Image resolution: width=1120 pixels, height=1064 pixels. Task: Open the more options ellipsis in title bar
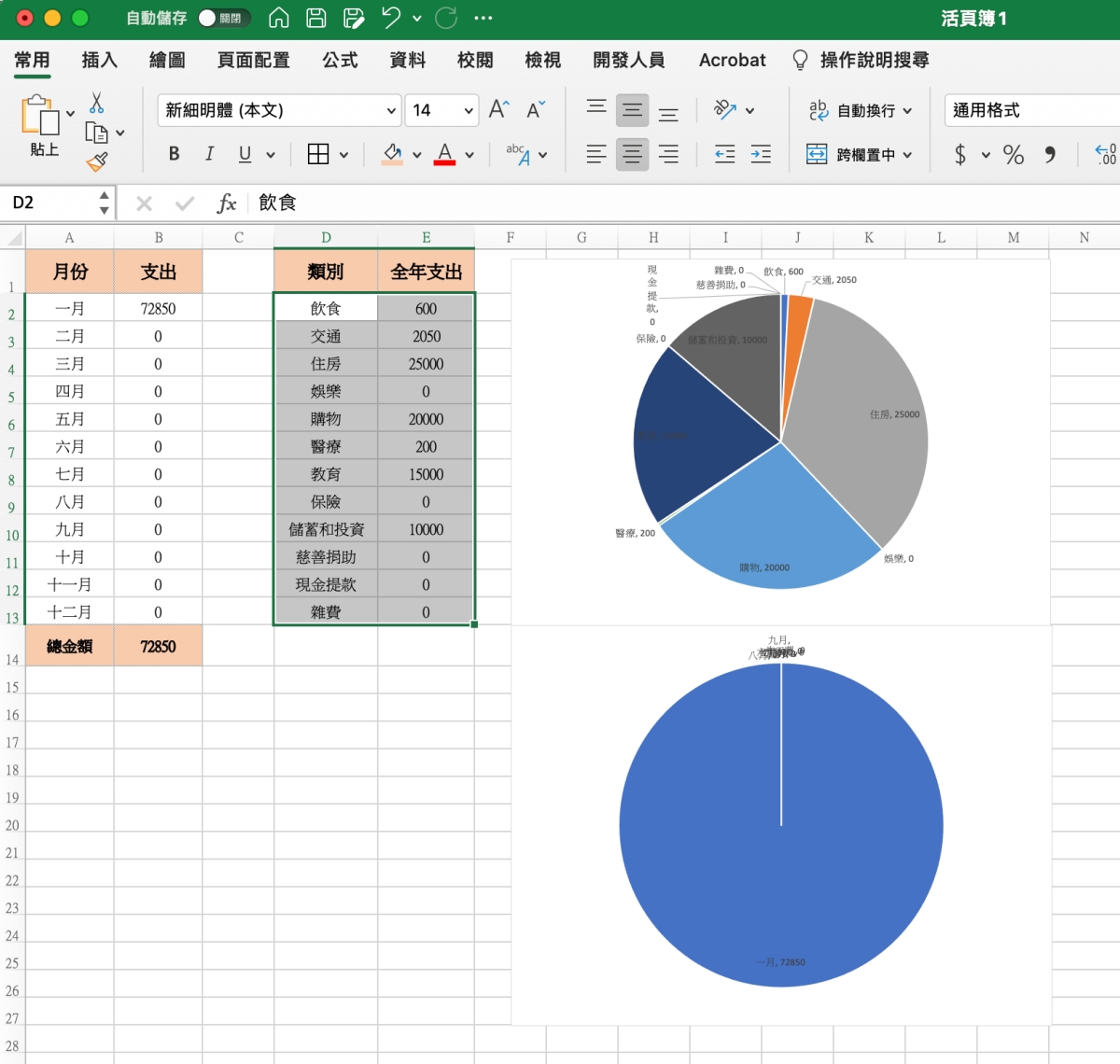tap(483, 18)
